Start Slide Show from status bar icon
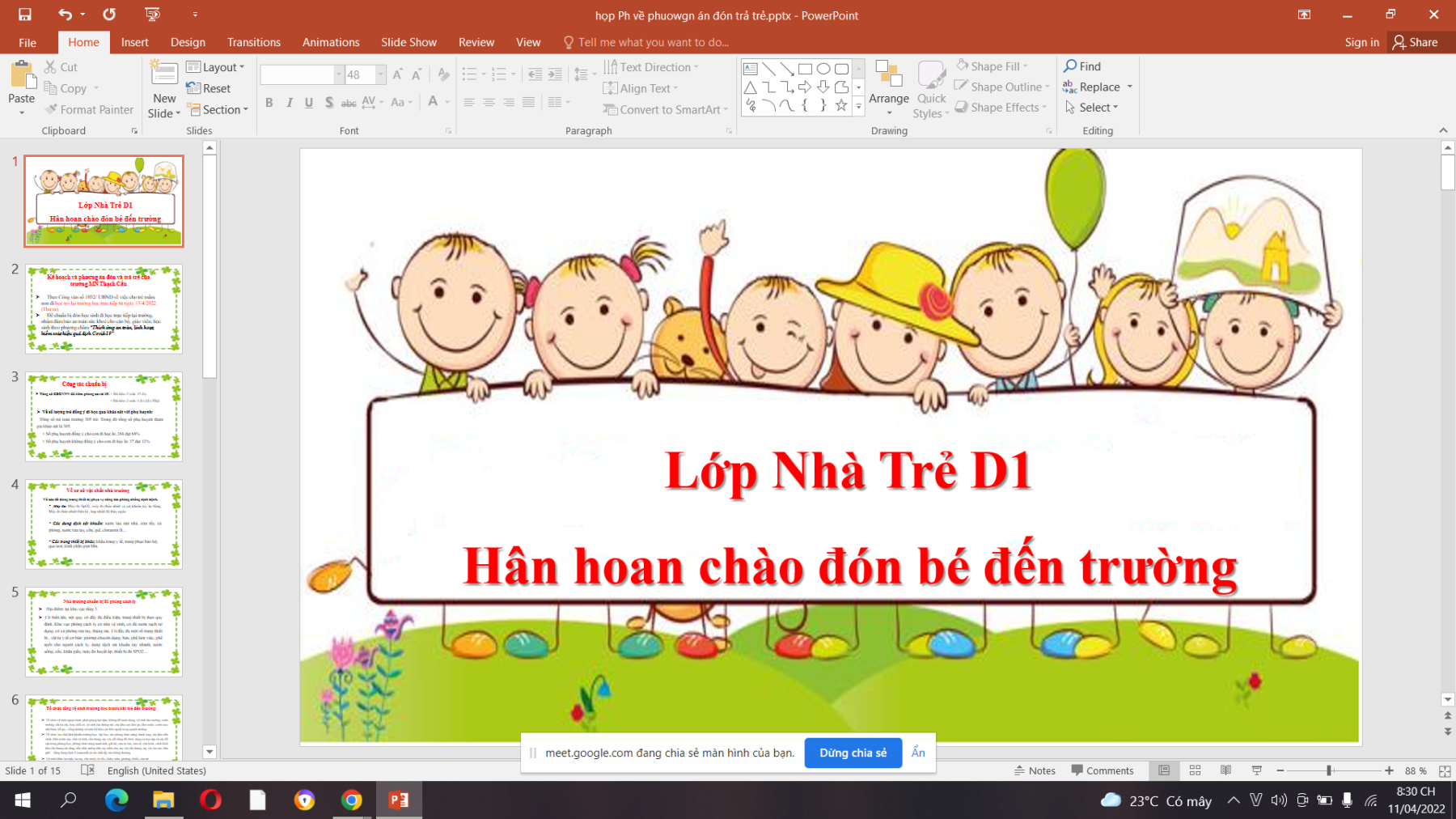The image size is (1456, 819). click(x=1256, y=770)
